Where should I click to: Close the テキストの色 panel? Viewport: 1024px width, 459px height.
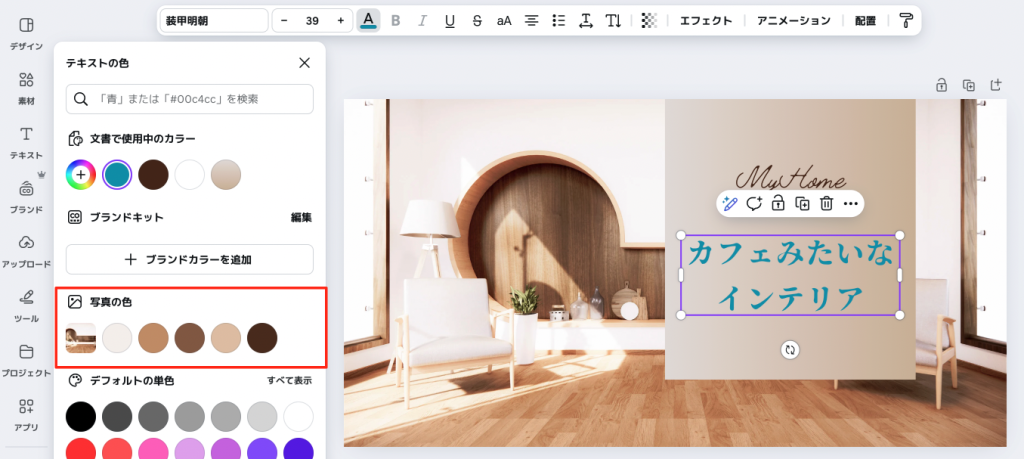305,63
